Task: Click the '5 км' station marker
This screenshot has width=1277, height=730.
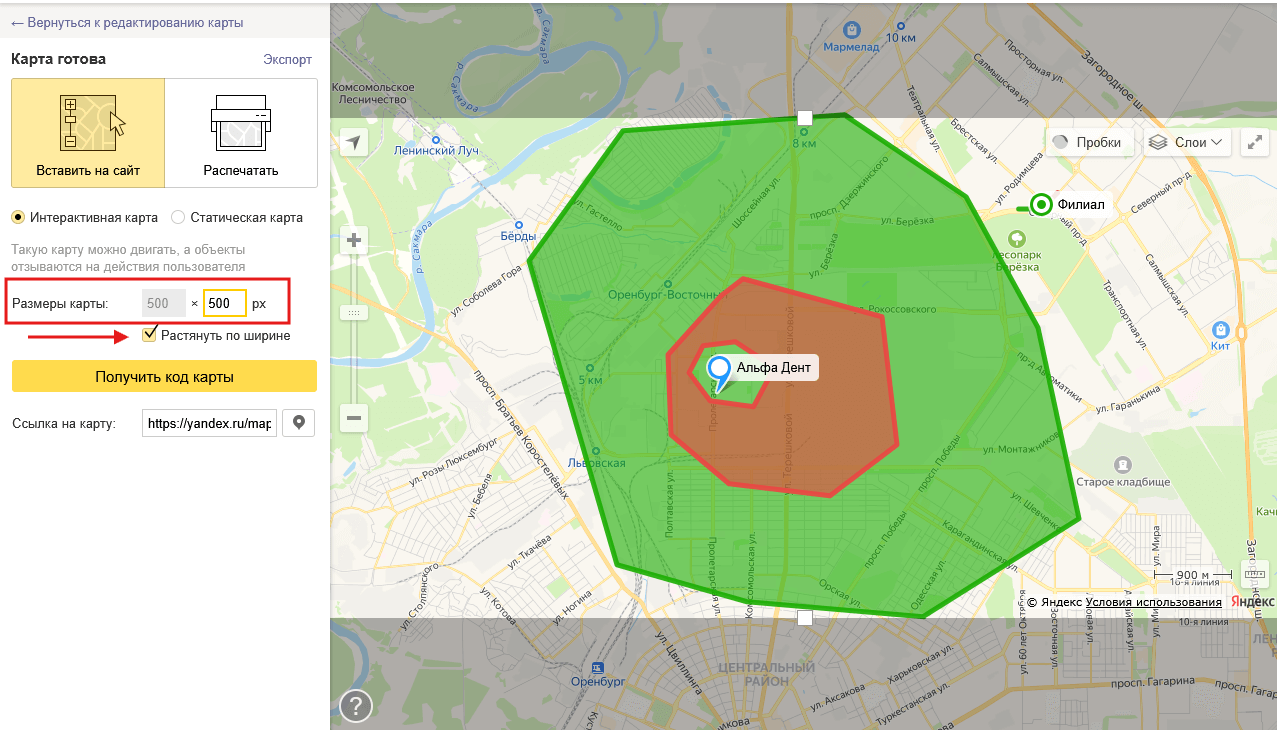Action: click(x=591, y=368)
